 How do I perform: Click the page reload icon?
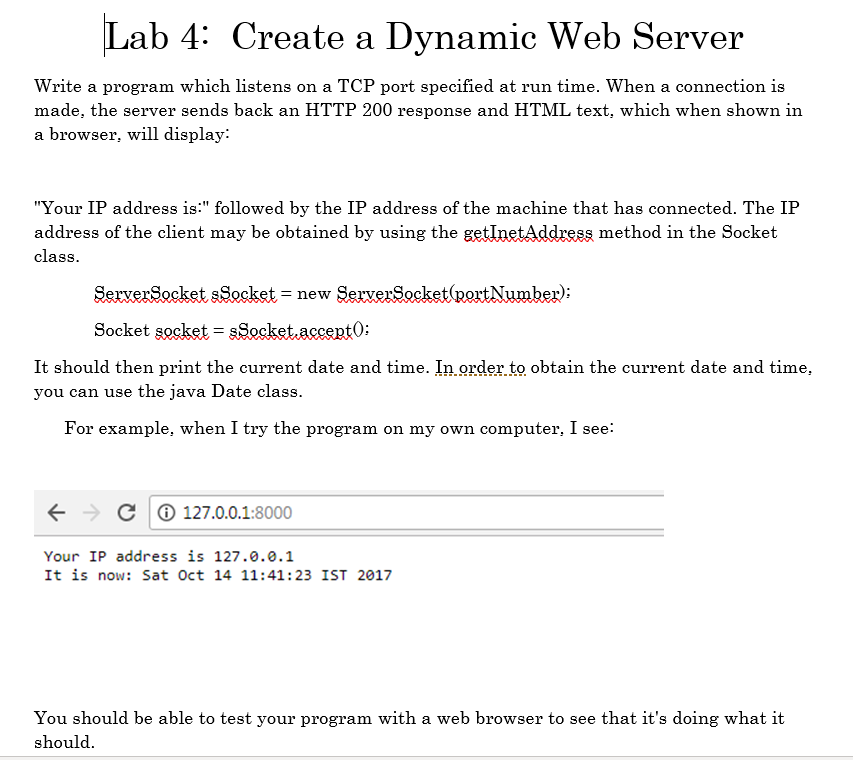coord(125,512)
